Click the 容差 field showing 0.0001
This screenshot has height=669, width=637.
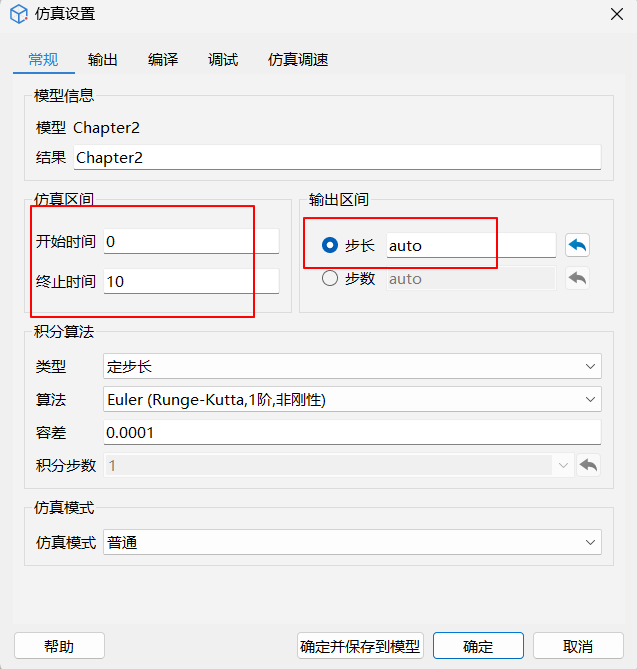352,433
